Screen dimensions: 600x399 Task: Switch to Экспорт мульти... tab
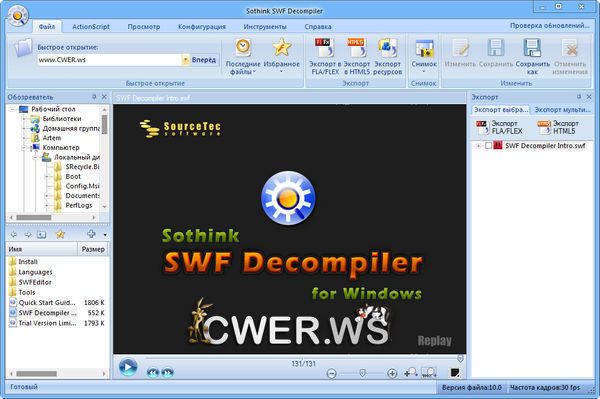click(562, 110)
